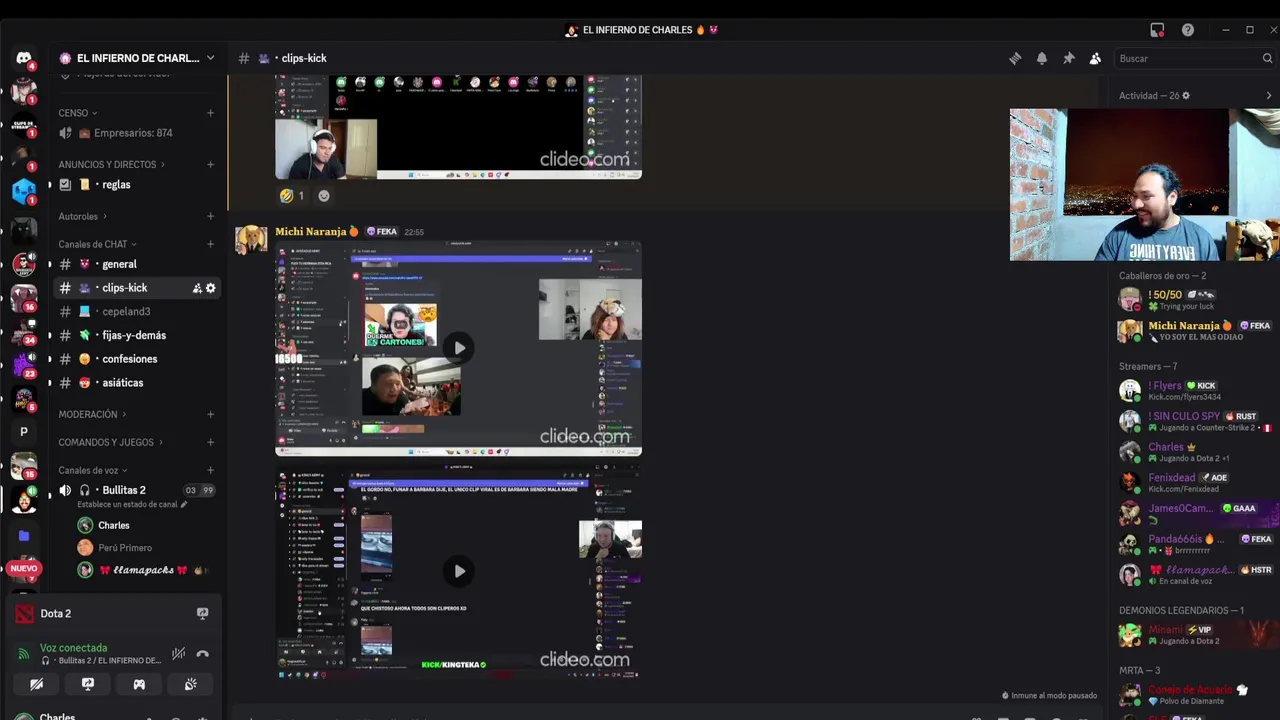The width and height of the screenshot is (1280, 720).
Task: Open the inbox icon in title bar
Action: click(1157, 30)
